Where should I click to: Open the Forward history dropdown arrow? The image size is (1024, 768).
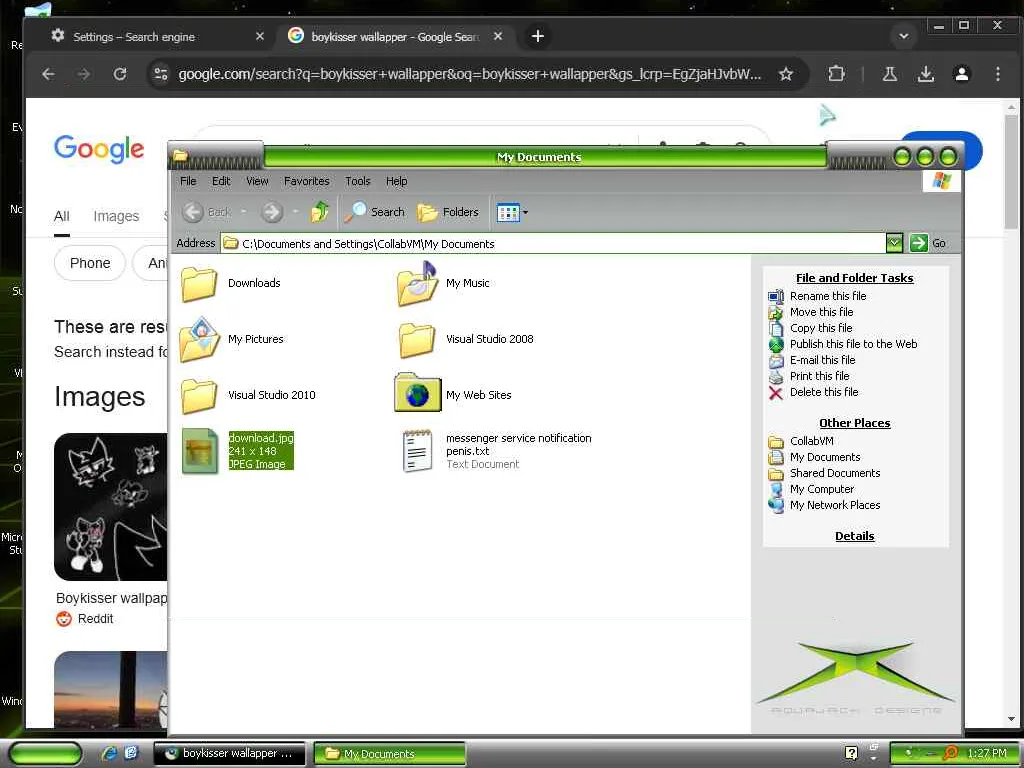click(x=295, y=212)
